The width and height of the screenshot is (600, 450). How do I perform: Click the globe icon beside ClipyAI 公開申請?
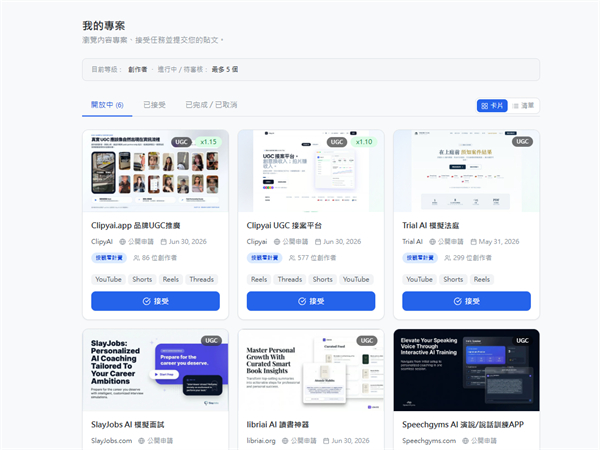coord(122,242)
